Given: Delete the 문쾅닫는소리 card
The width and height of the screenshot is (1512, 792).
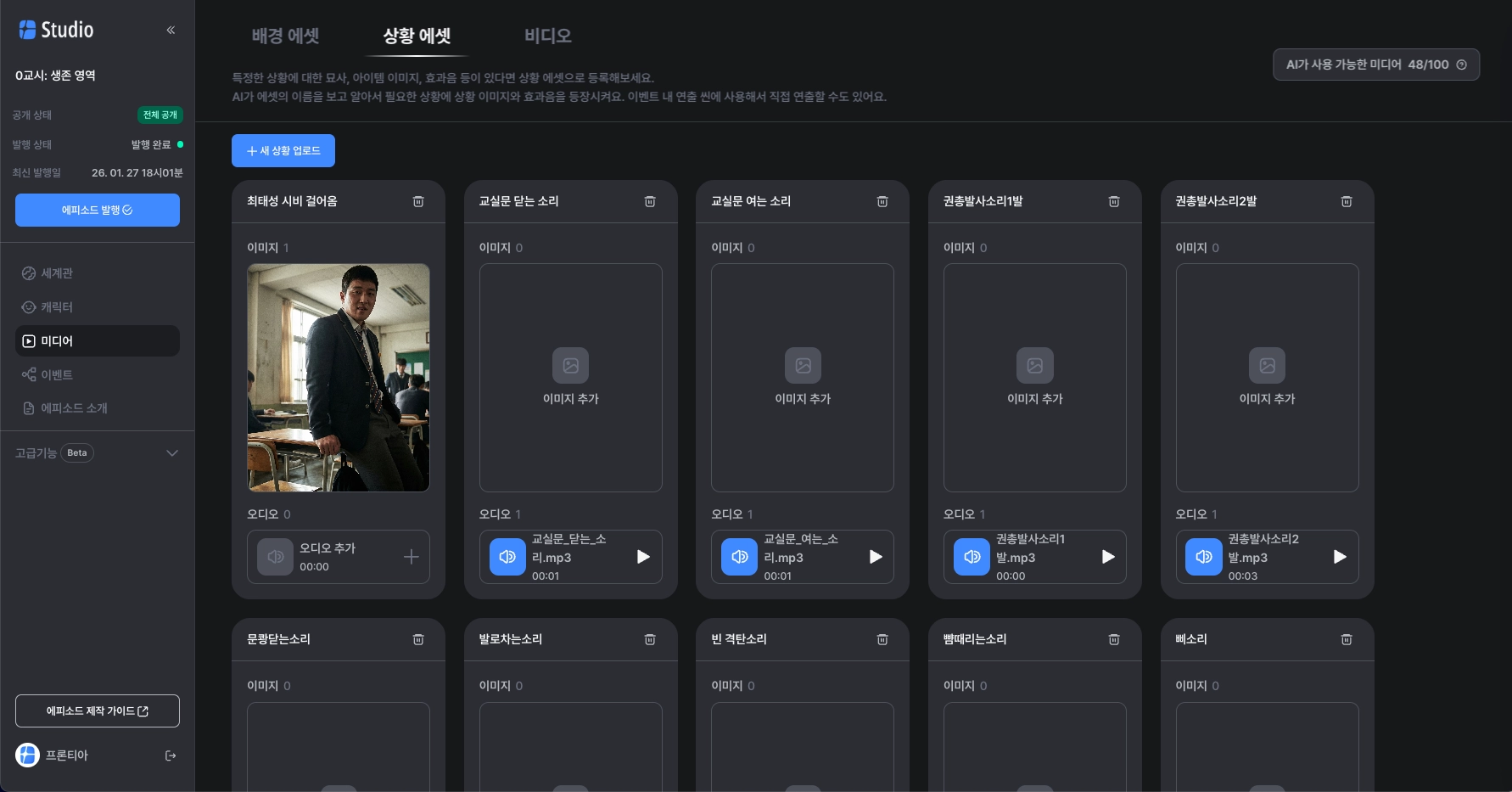Looking at the screenshot, I should click(418, 639).
